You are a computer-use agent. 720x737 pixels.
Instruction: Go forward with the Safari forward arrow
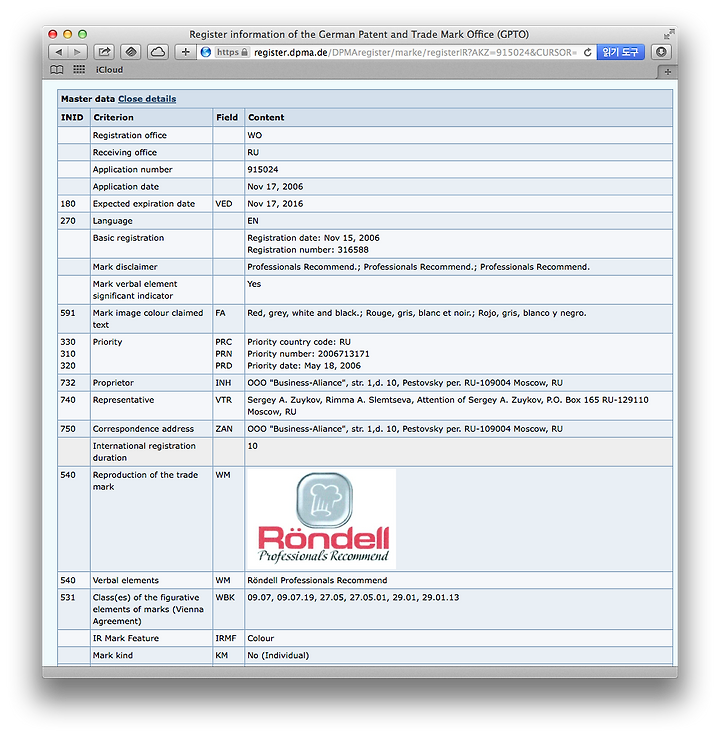(x=78, y=52)
